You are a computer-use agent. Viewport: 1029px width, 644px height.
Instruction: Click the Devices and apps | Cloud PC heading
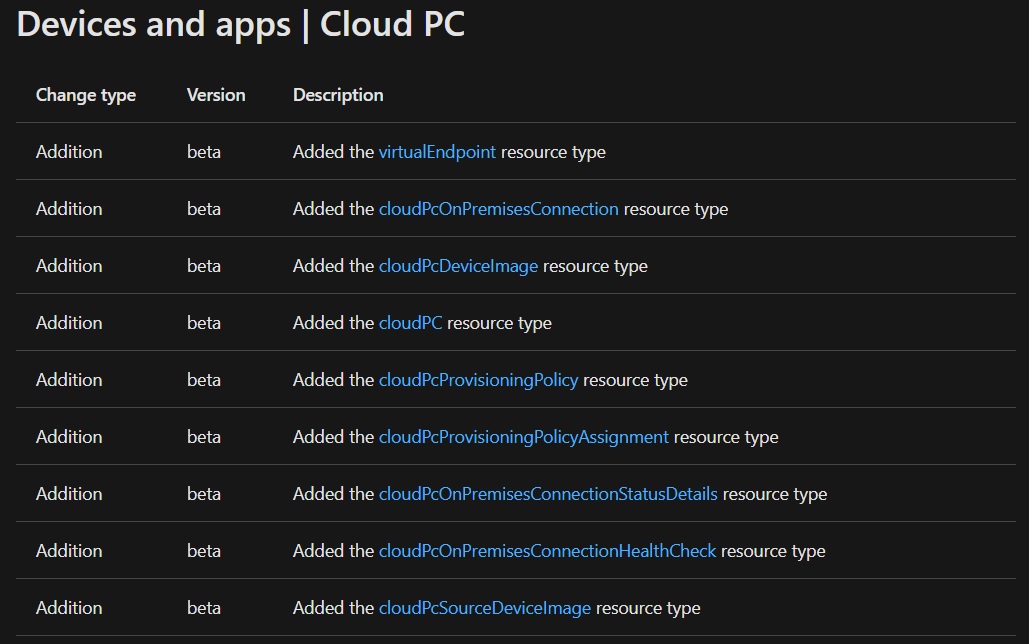pyautogui.click(x=240, y=24)
